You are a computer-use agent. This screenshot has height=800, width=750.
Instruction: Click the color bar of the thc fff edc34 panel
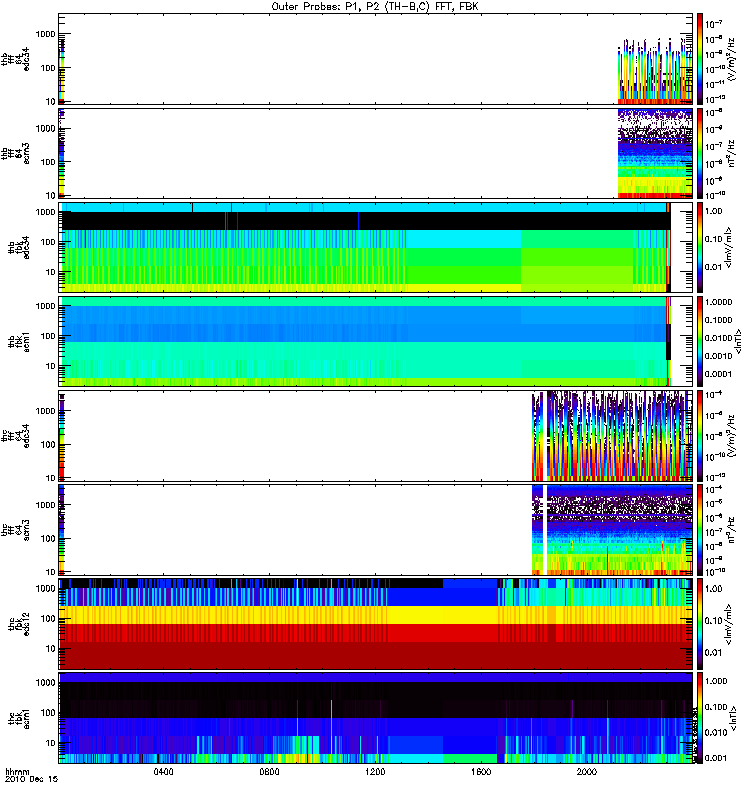click(x=700, y=436)
